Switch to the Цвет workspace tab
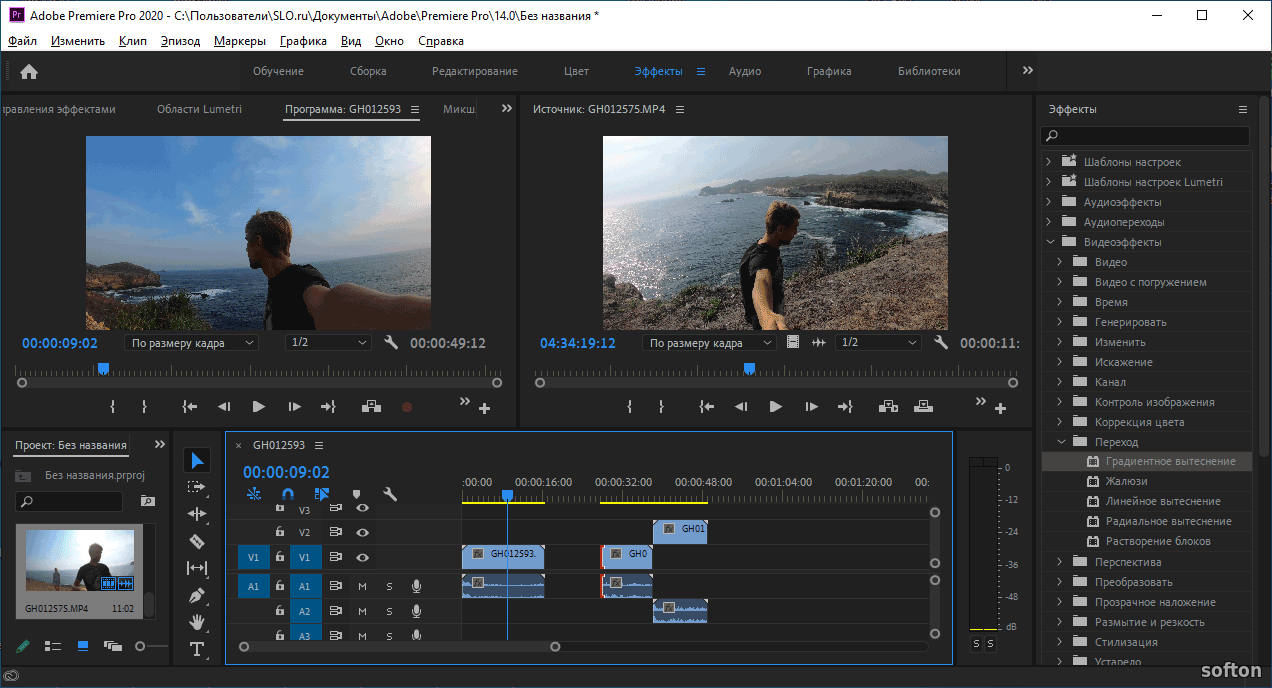Image resolution: width=1272 pixels, height=688 pixels. (x=576, y=71)
